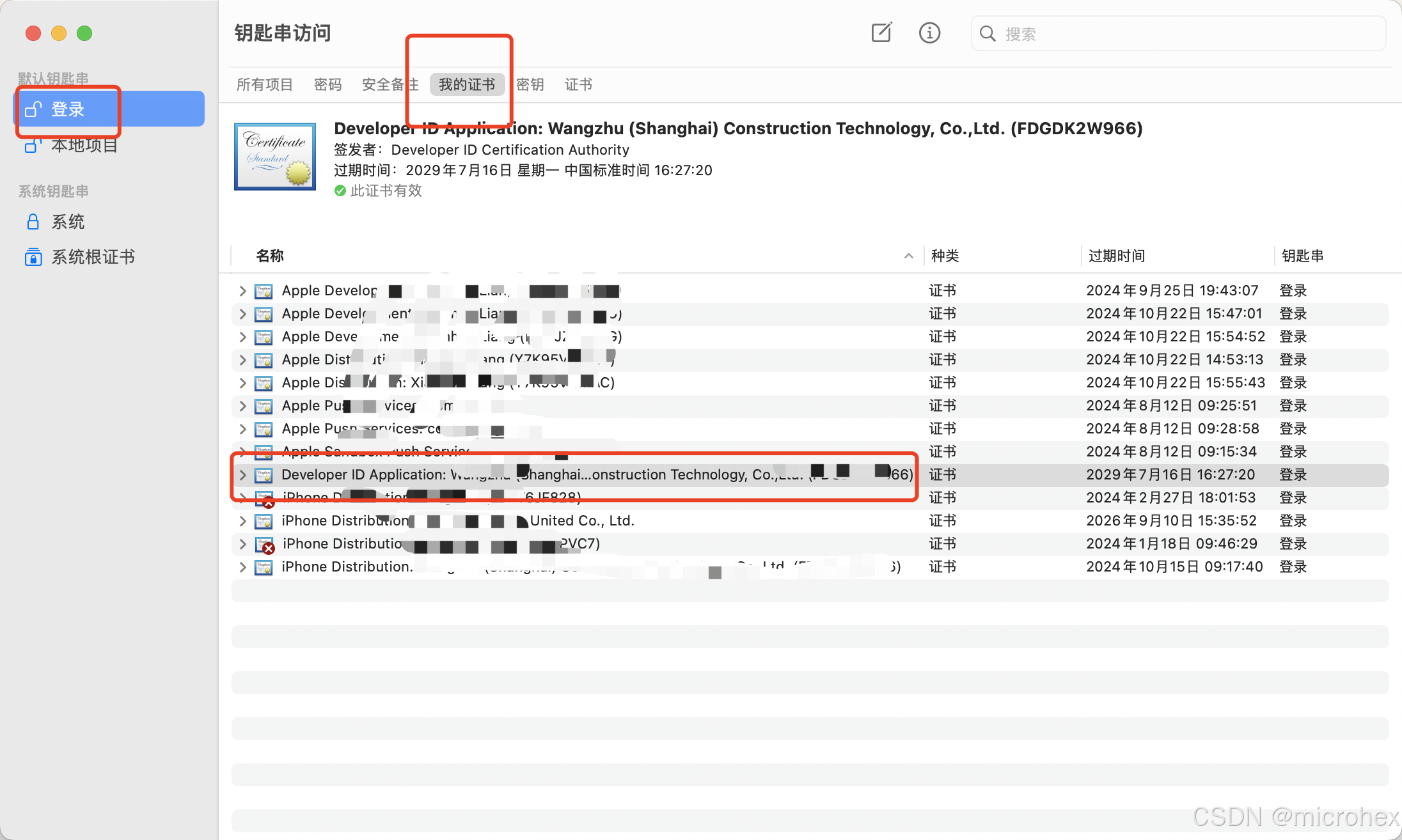This screenshot has width=1402, height=840.
Task: Switch to the 安全备注 tab
Action: click(x=390, y=84)
